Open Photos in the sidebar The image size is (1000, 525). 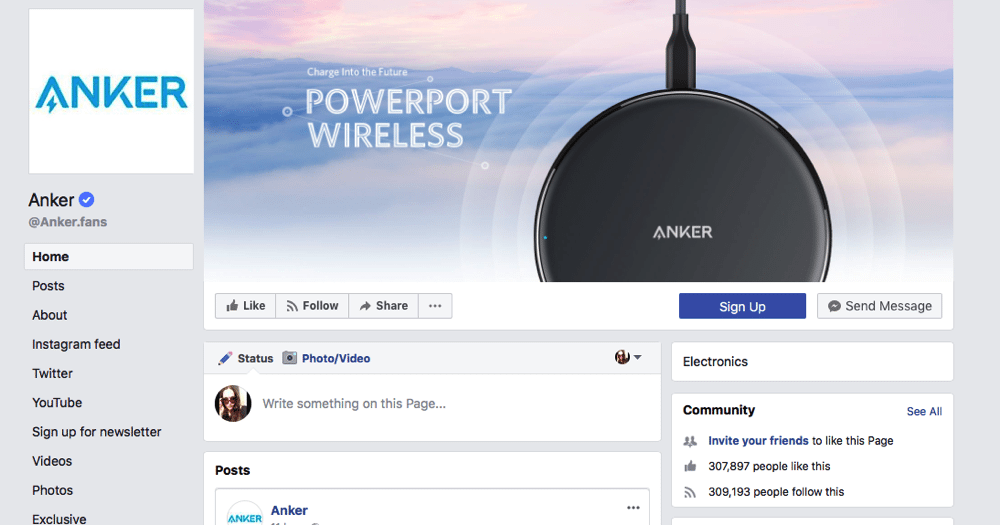(53, 491)
